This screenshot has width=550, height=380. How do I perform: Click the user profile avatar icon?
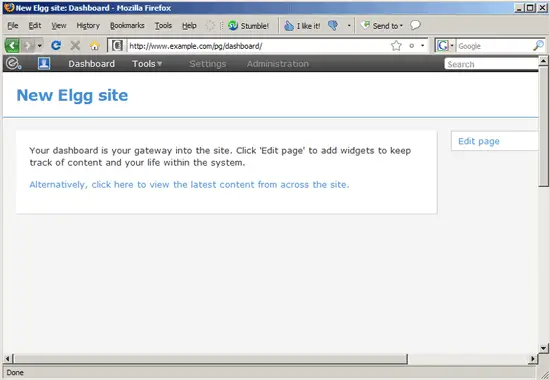point(44,64)
